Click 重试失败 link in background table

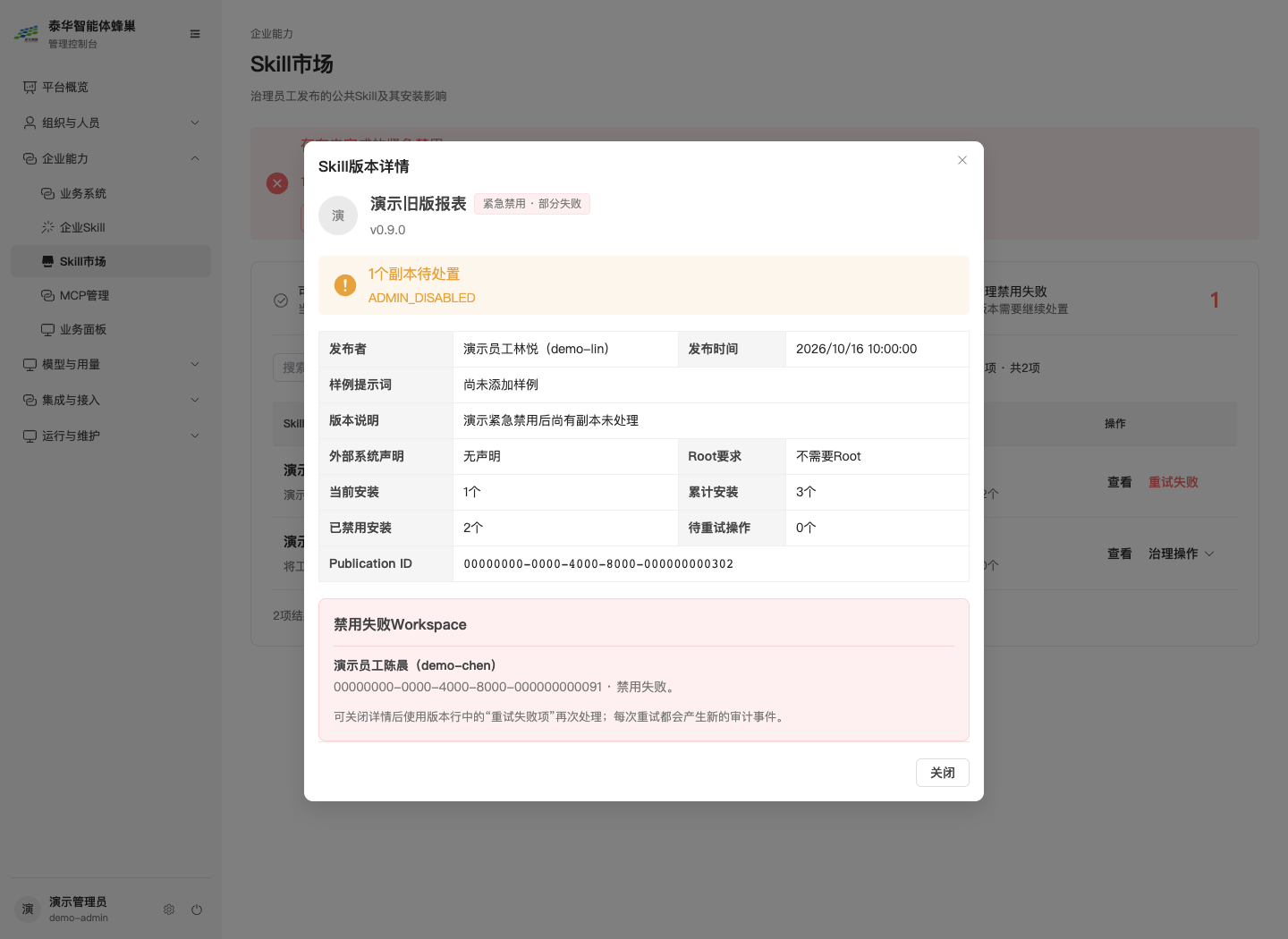click(x=1174, y=482)
